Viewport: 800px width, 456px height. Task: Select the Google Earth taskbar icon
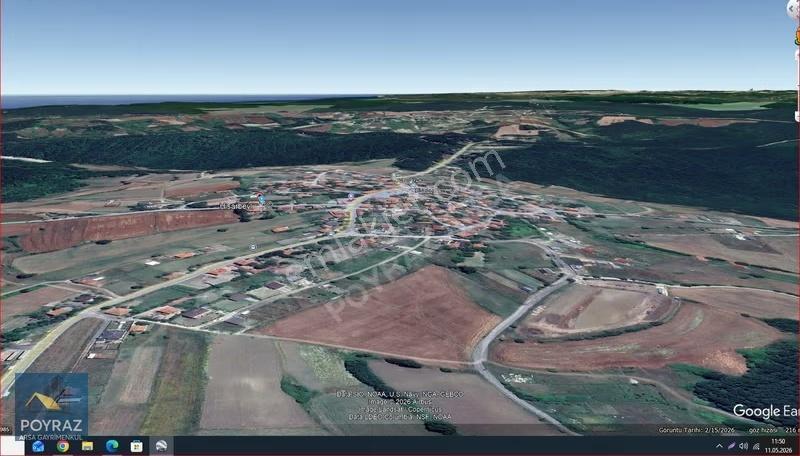click(x=161, y=446)
